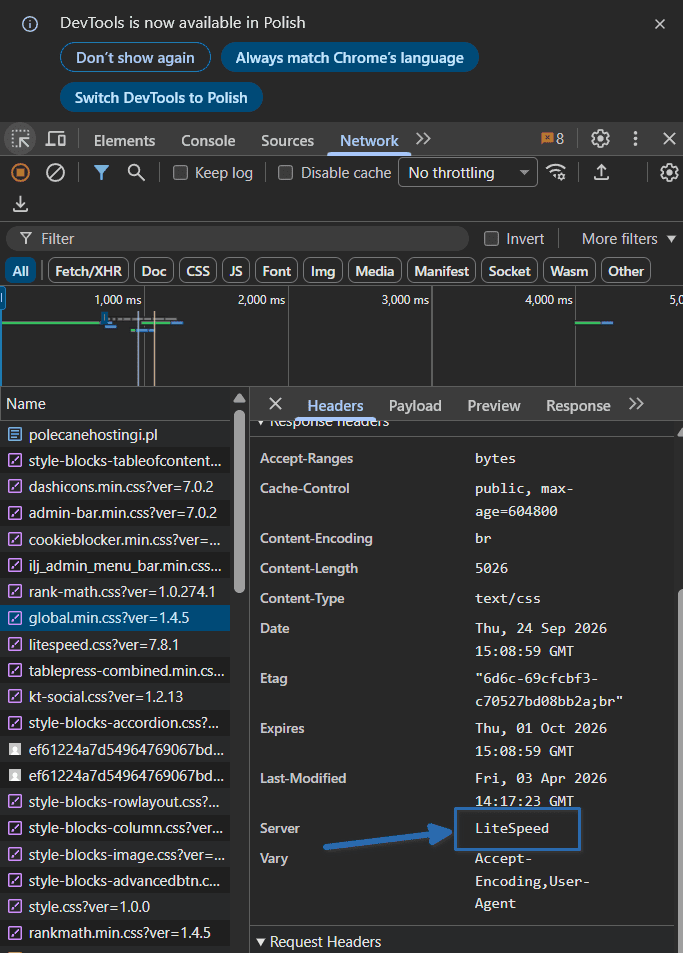Select the Network tab

click(369, 140)
